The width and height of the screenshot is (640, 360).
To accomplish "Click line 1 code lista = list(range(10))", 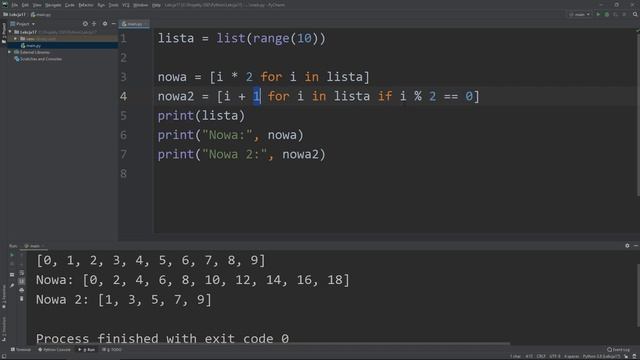I will tap(242, 38).
